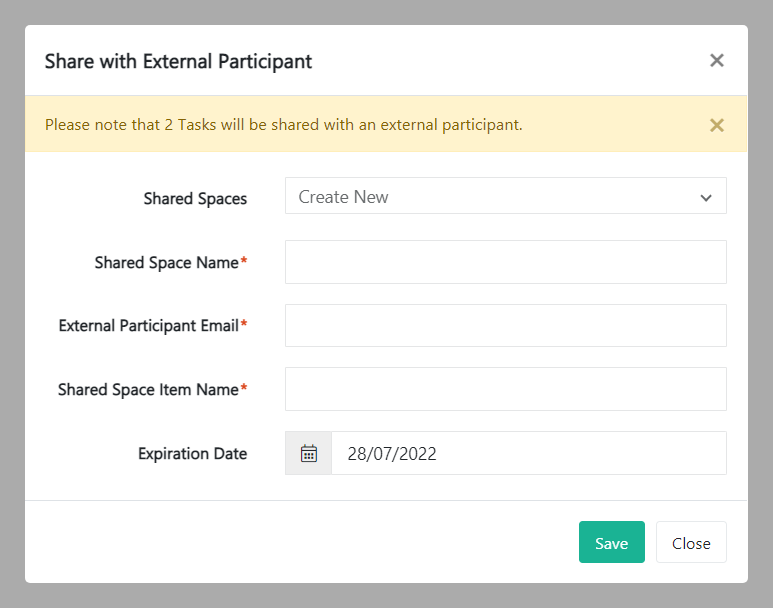Click the red asterisk after External Participant Email
This screenshot has height=608, width=773.
[244, 324]
